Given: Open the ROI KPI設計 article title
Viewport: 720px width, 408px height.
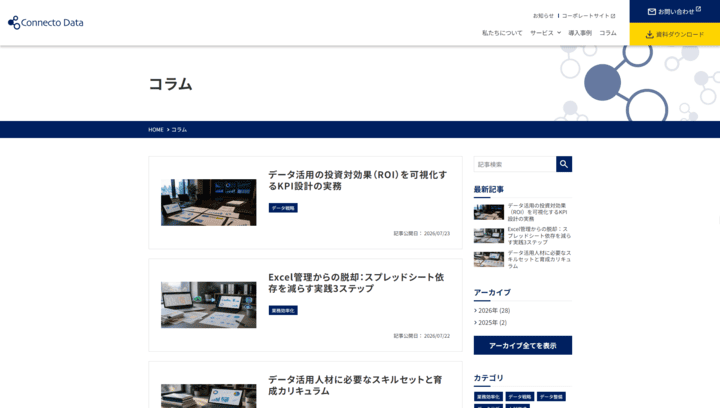Looking at the screenshot, I should (357, 180).
